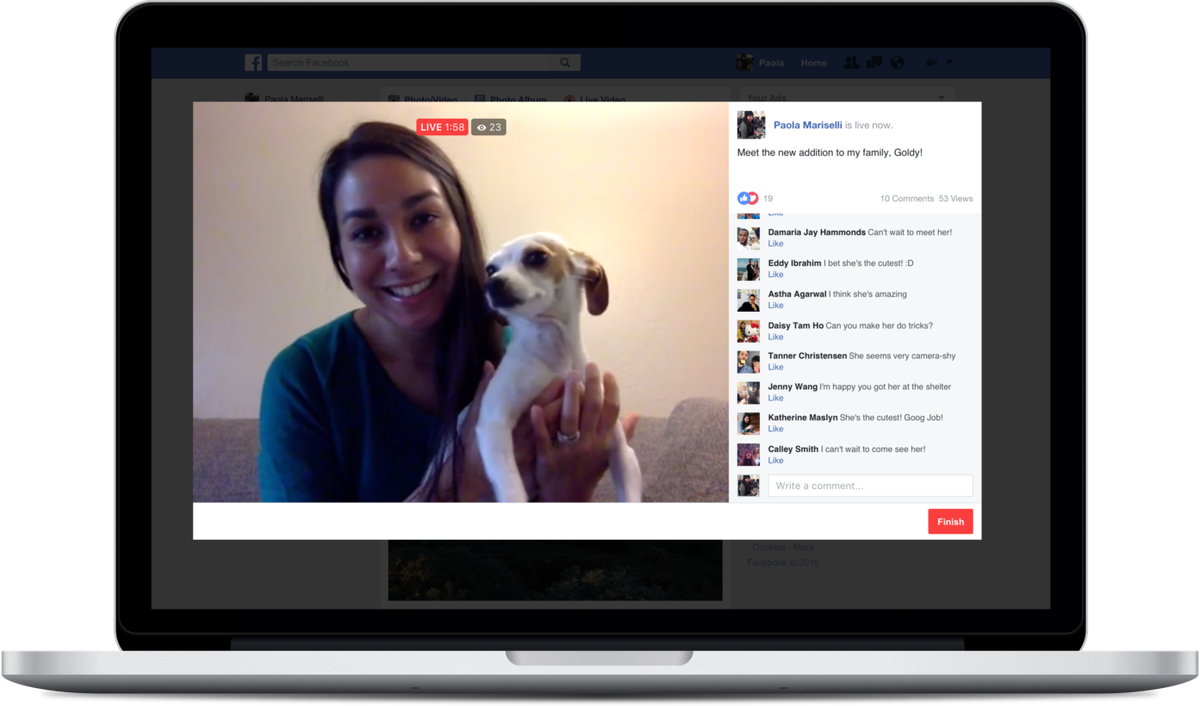The image size is (1200, 706).
Task: Open privacy shortcuts lock icon
Action: (929, 62)
